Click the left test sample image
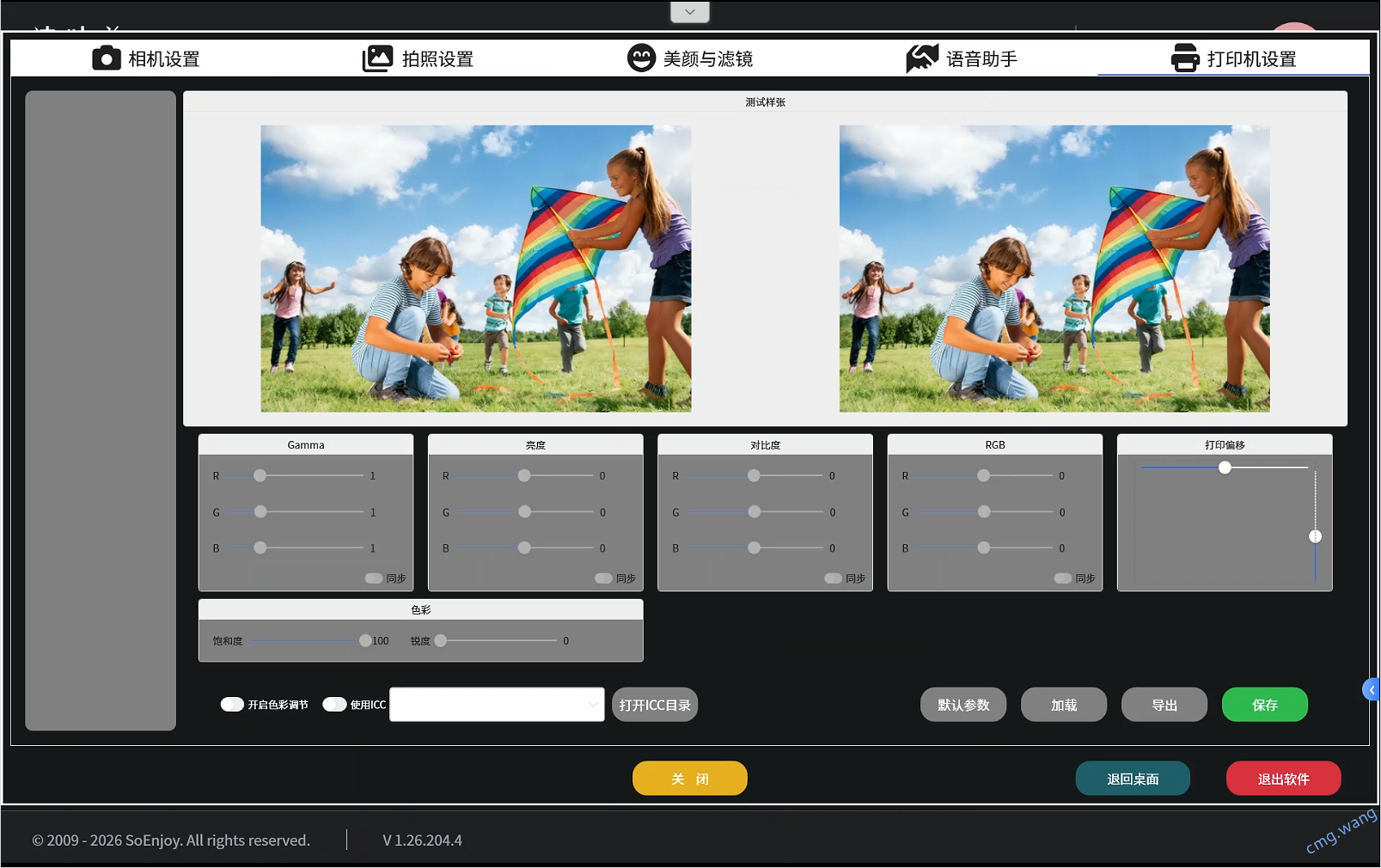The width and height of the screenshot is (1381, 868). pos(476,269)
